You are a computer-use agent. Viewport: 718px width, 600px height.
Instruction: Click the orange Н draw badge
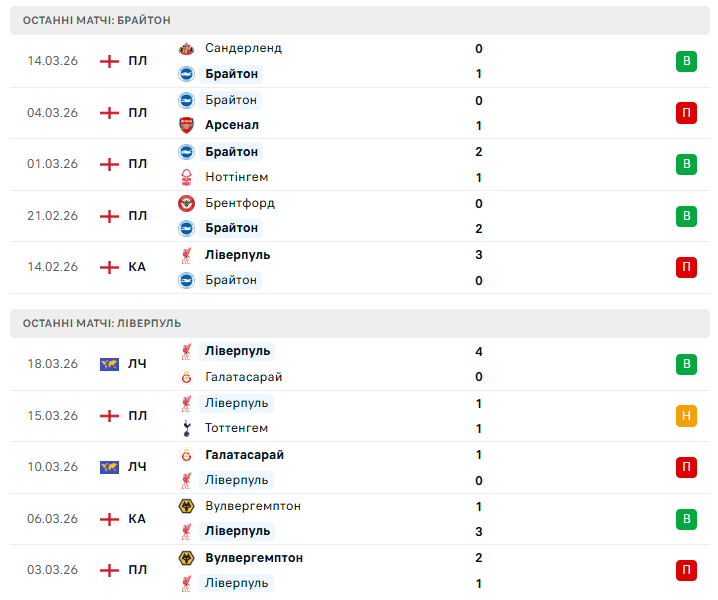point(686,416)
